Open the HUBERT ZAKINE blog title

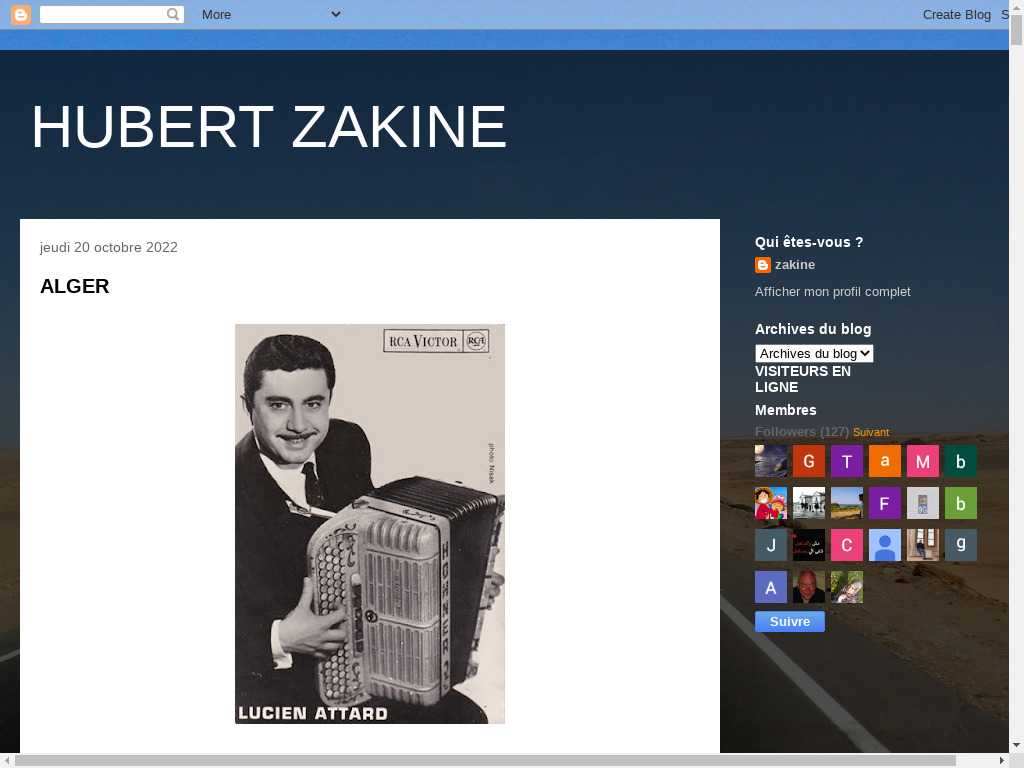pos(269,127)
